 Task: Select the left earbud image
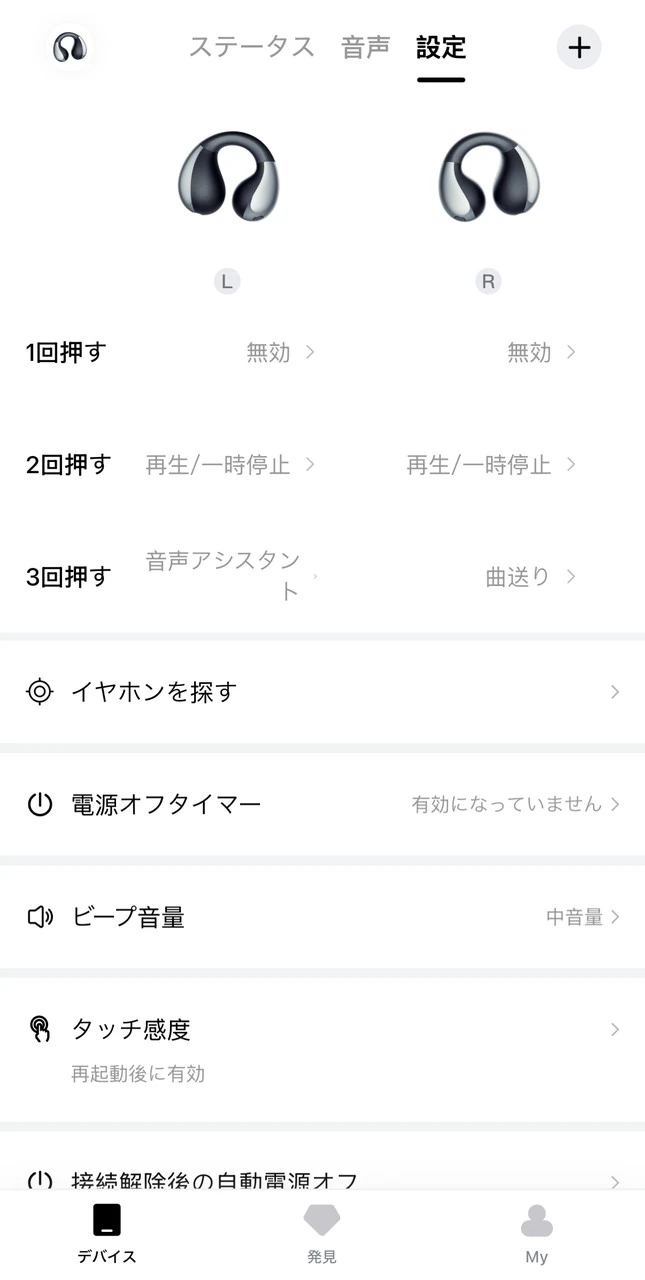coord(227,178)
